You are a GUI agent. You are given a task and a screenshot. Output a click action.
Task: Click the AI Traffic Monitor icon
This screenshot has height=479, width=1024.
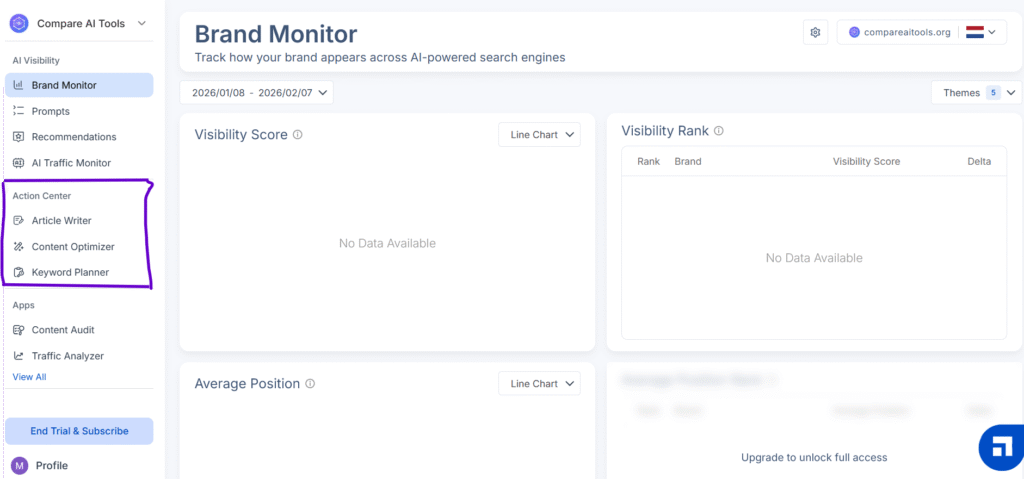[18, 163]
